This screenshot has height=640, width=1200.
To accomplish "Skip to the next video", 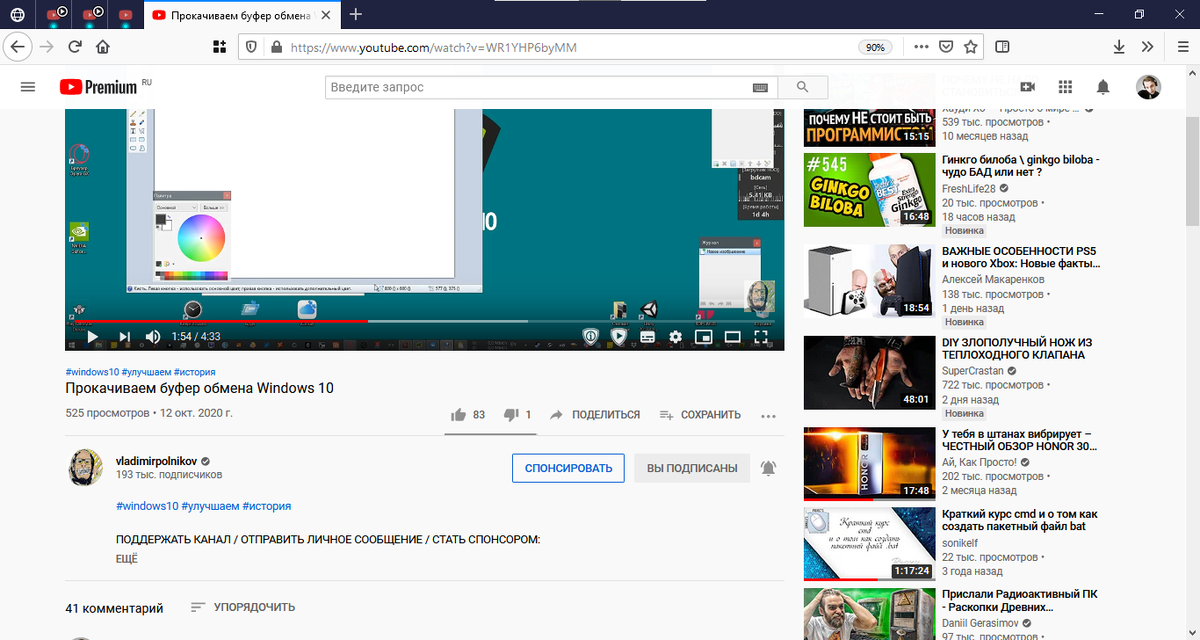I will coord(124,337).
